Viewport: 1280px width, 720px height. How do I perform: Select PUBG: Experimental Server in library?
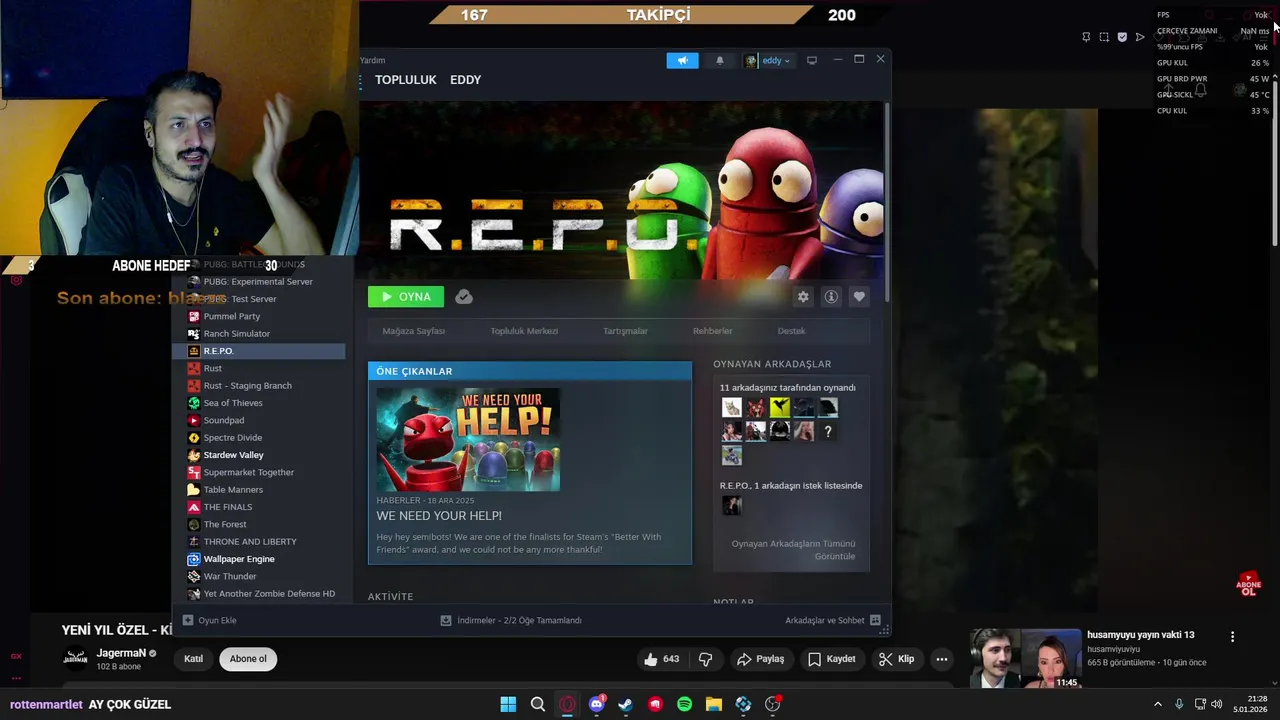pyautogui.click(x=258, y=282)
